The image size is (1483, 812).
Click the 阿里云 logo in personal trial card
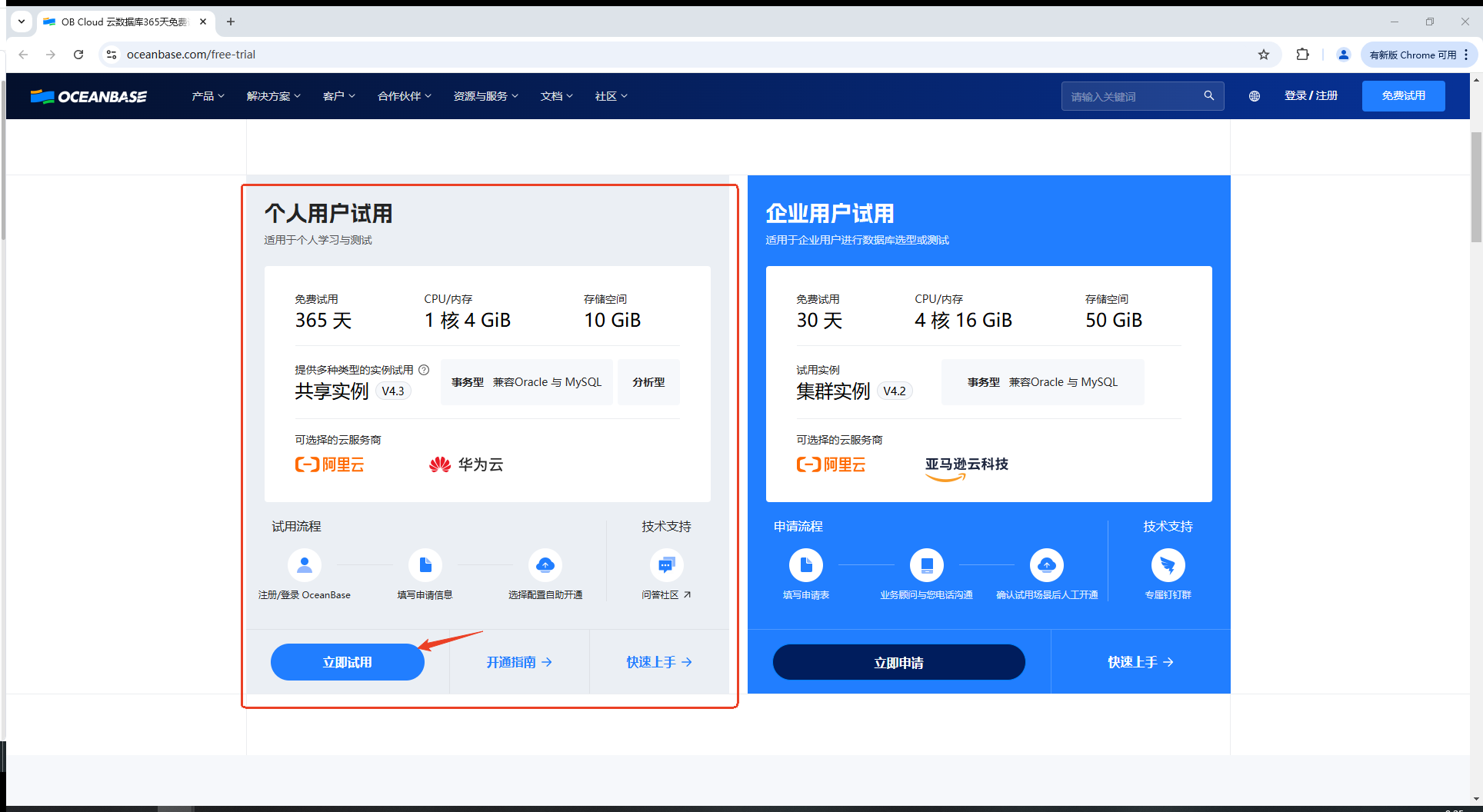[x=330, y=464]
